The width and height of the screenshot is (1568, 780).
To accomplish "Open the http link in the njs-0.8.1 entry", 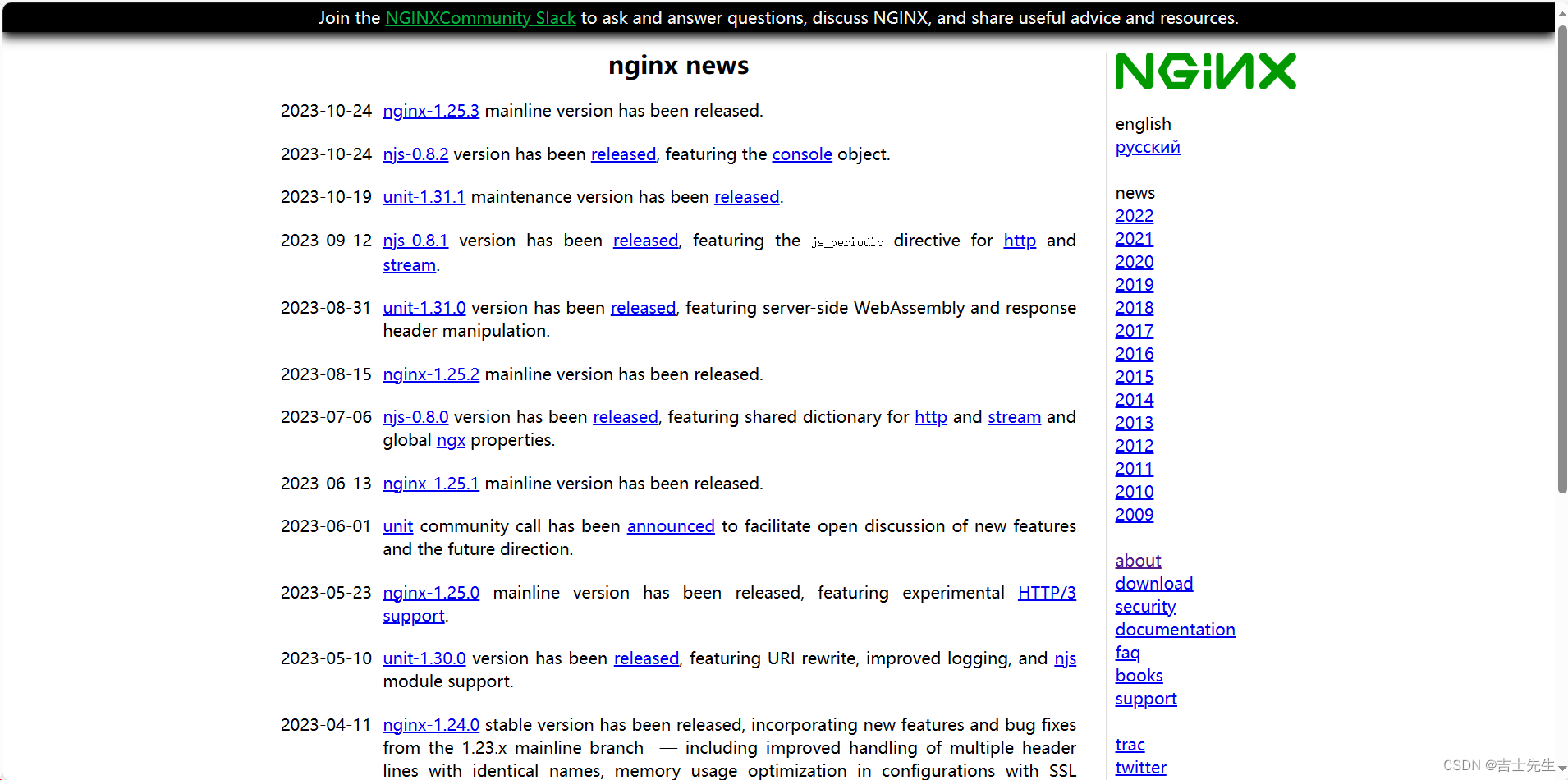I will point(1020,241).
